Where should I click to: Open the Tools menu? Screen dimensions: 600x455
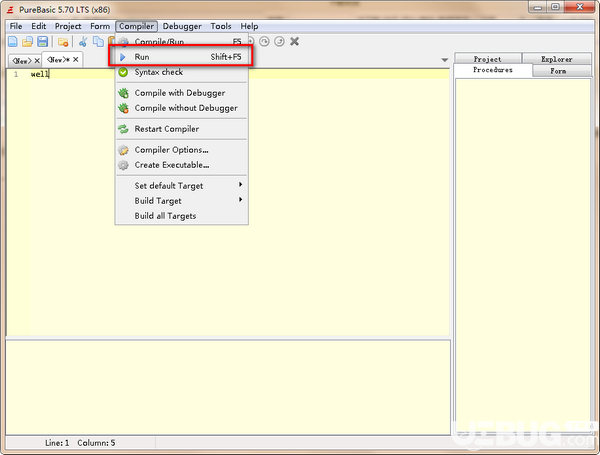[x=221, y=26]
